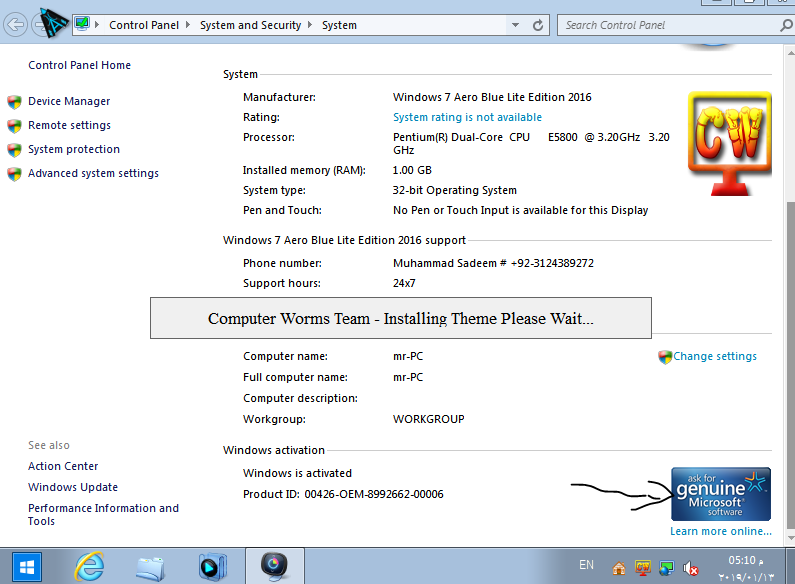The width and height of the screenshot is (795, 584).
Task: Open Device Manager from the sidebar
Action: 69,101
